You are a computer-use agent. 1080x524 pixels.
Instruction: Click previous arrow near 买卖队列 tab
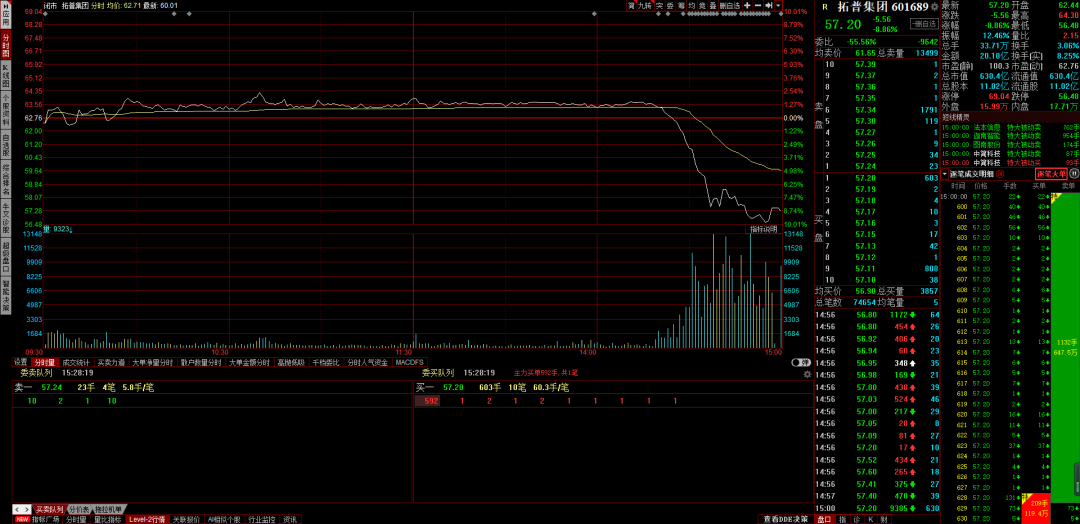[x=17, y=510]
